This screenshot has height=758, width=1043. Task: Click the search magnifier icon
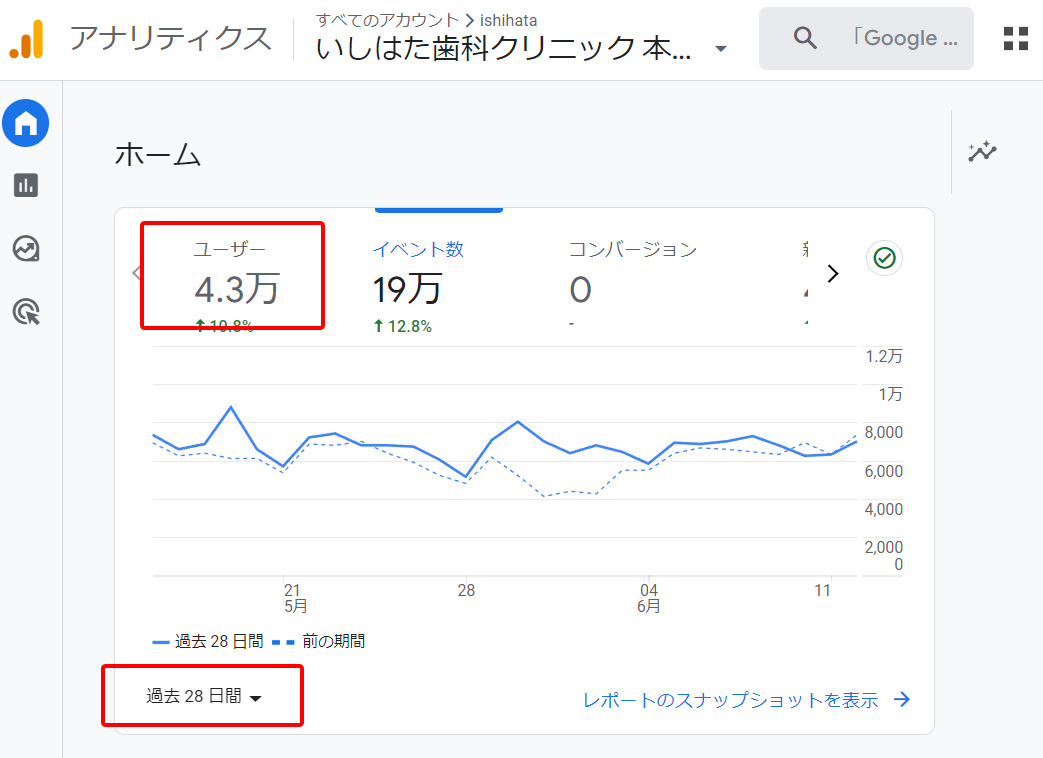pos(805,37)
